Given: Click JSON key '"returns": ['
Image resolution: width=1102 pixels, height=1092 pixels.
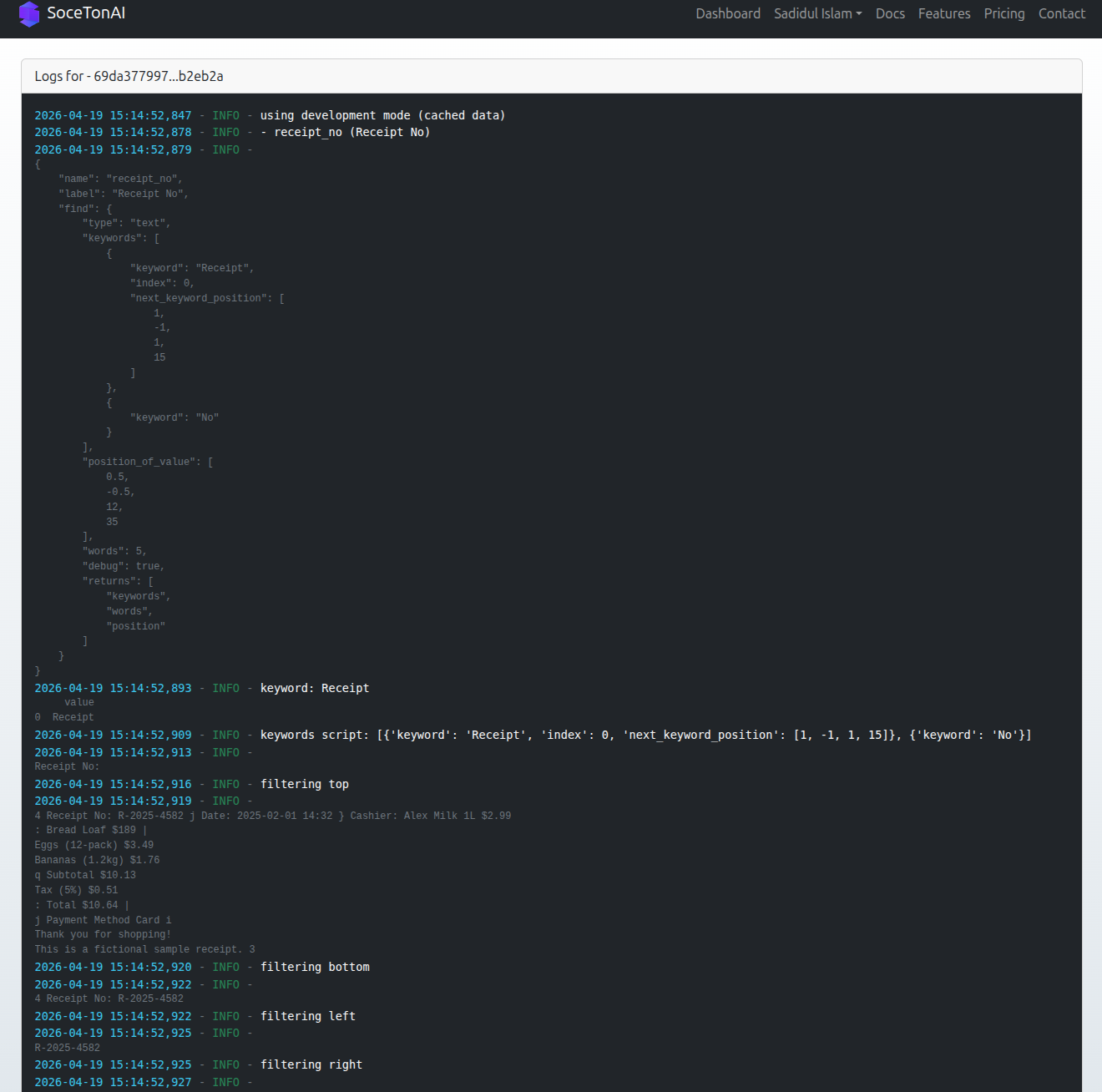Looking at the screenshot, I should [118, 581].
